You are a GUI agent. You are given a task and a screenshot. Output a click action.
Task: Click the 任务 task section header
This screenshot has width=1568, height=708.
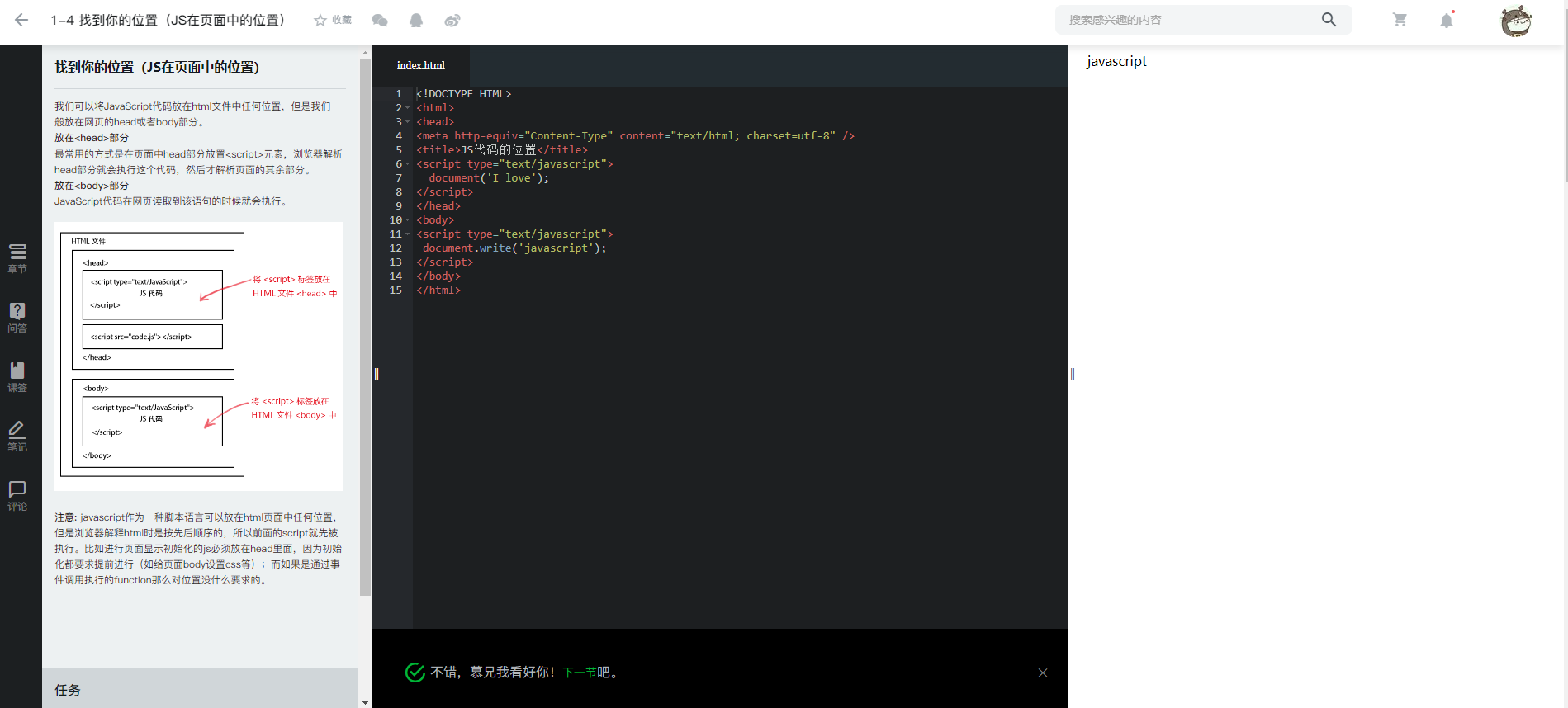click(200, 688)
